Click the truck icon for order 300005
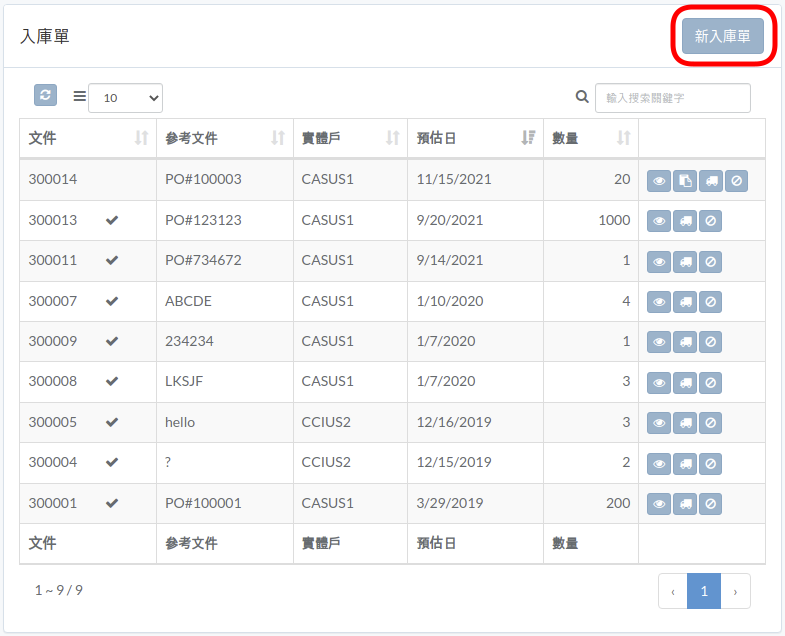Image resolution: width=785 pixels, height=636 pixels. point(685,423)
